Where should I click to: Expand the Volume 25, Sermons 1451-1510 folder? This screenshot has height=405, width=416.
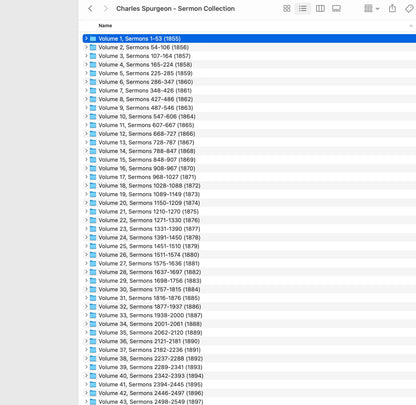86,246
